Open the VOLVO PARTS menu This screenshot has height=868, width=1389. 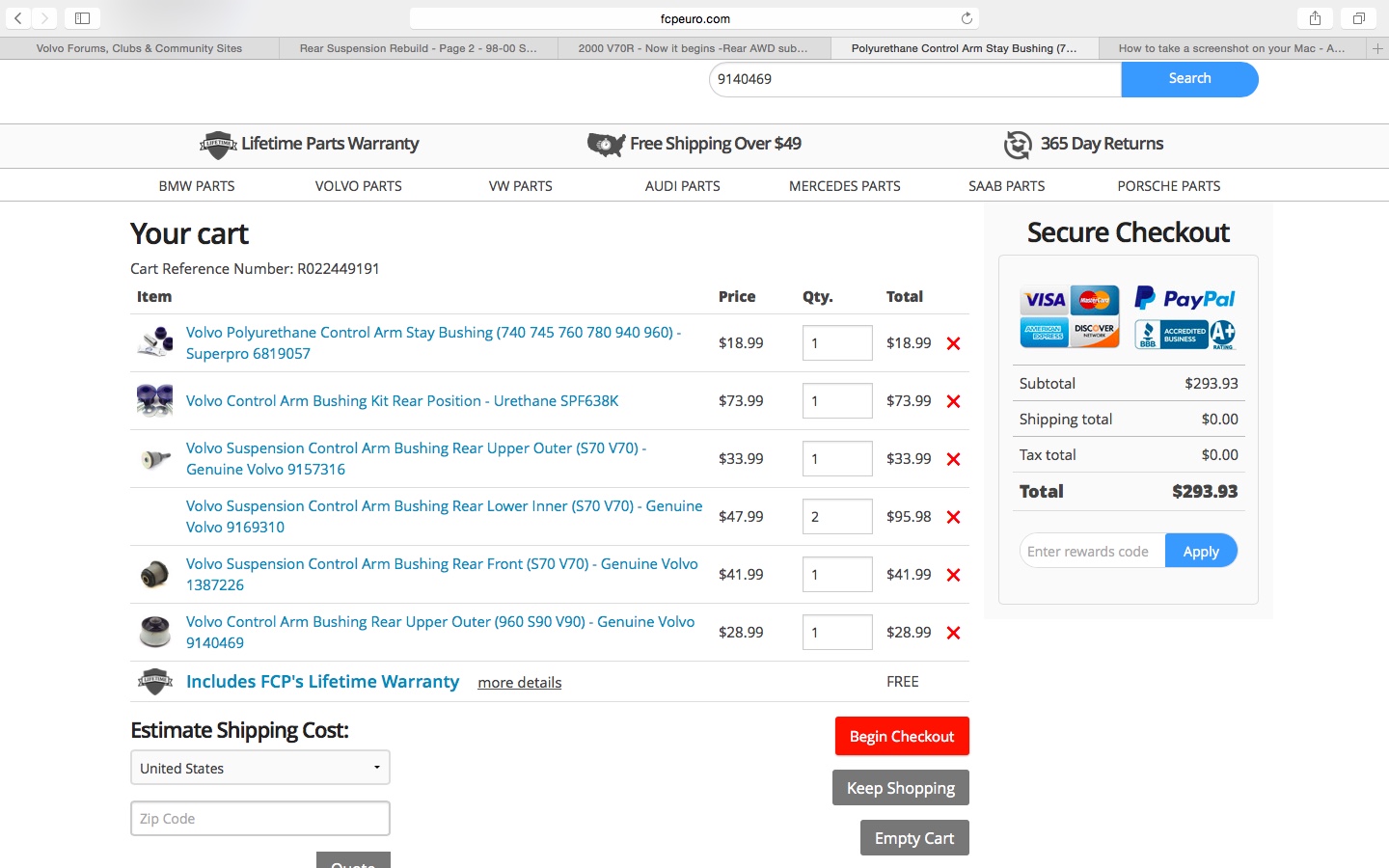click(x=359, y=186)
